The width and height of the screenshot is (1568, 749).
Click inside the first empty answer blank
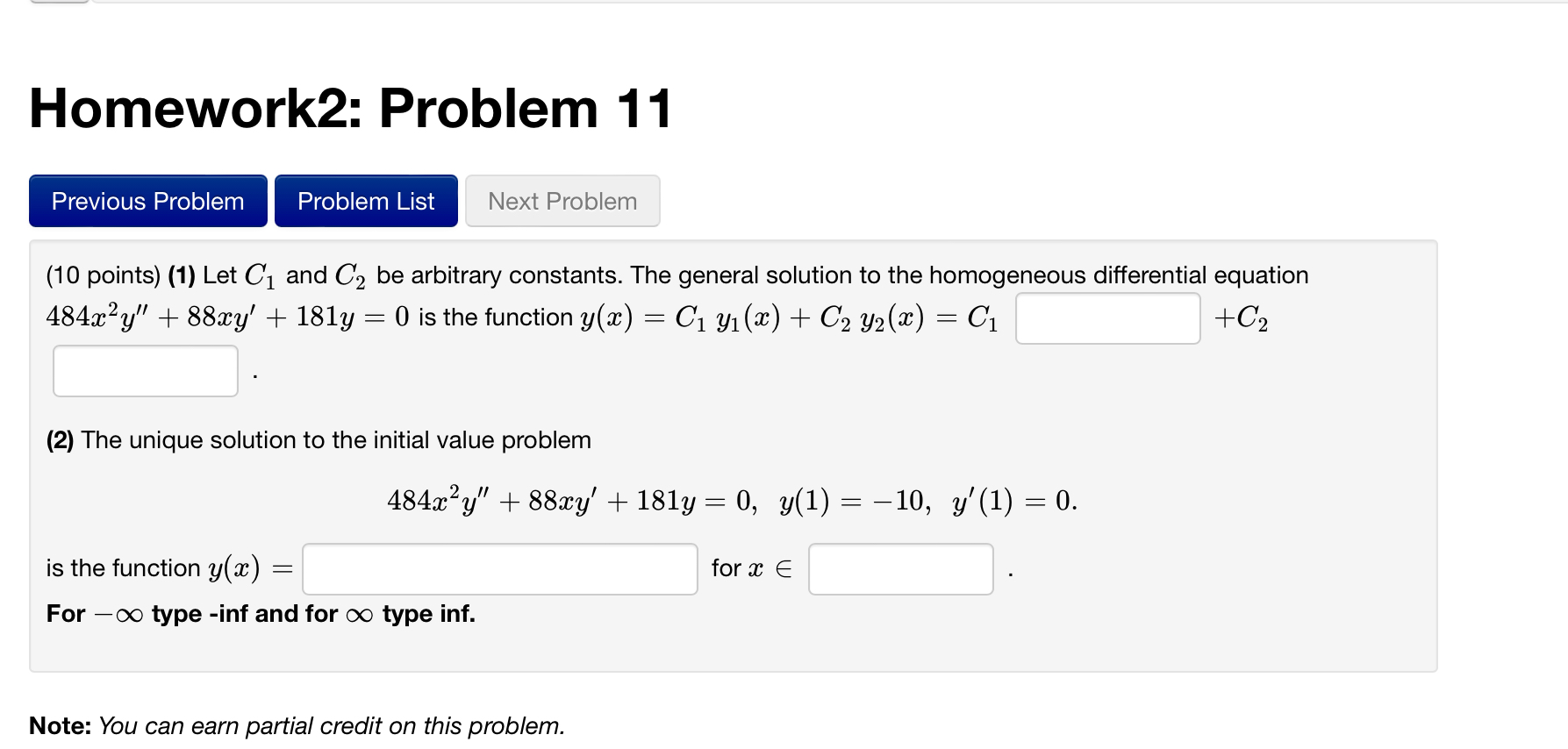[x=1107, y=317]
